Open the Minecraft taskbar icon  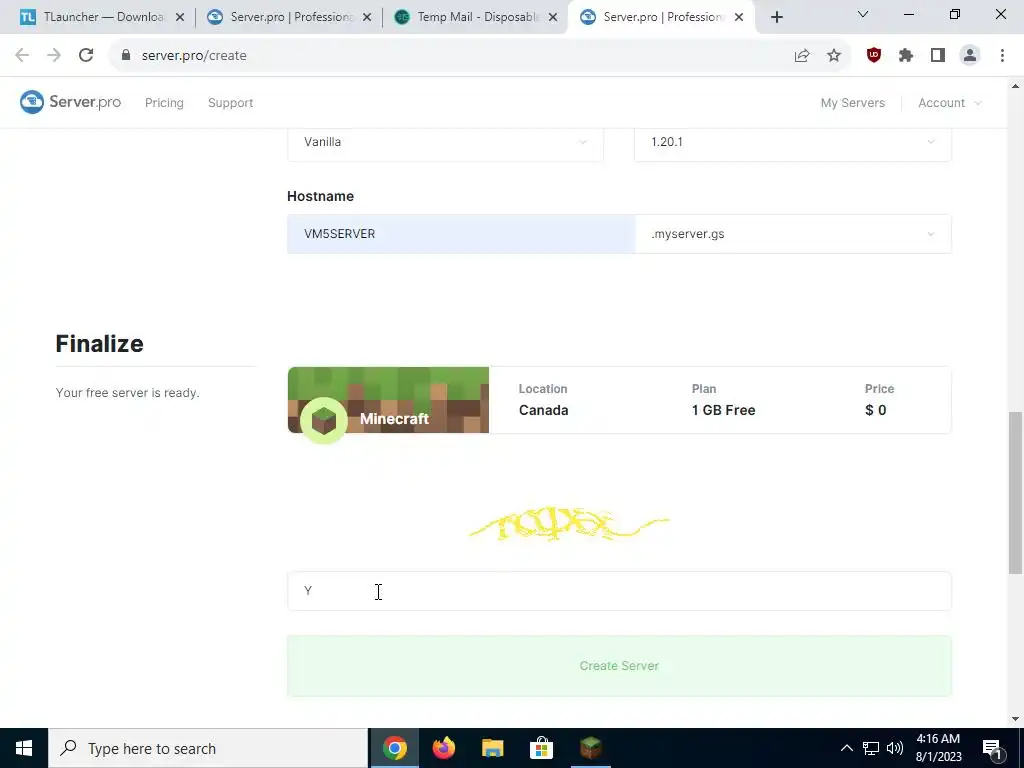pos(590,748)
